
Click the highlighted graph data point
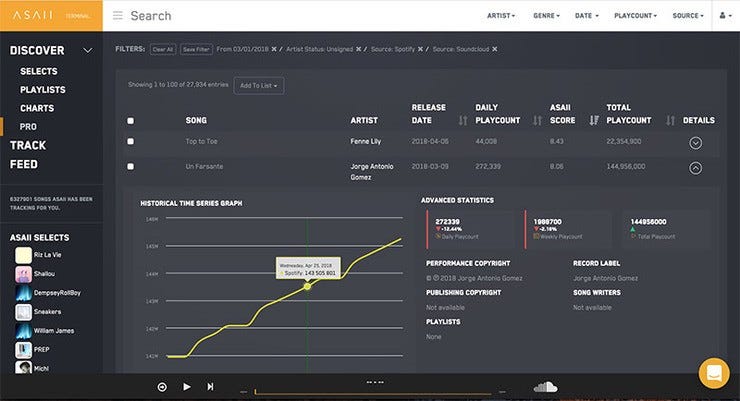tap(307, 286)
